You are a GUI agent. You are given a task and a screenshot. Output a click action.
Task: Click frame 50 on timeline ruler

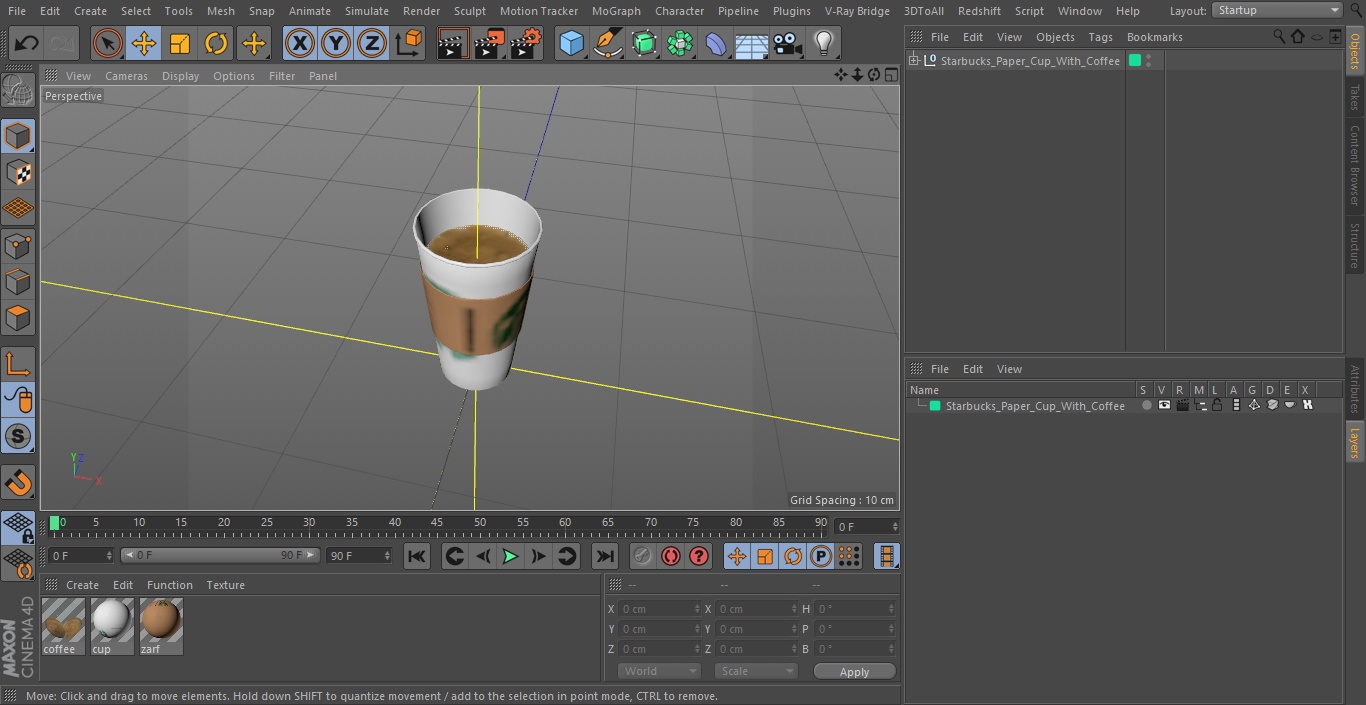point(480,522)
